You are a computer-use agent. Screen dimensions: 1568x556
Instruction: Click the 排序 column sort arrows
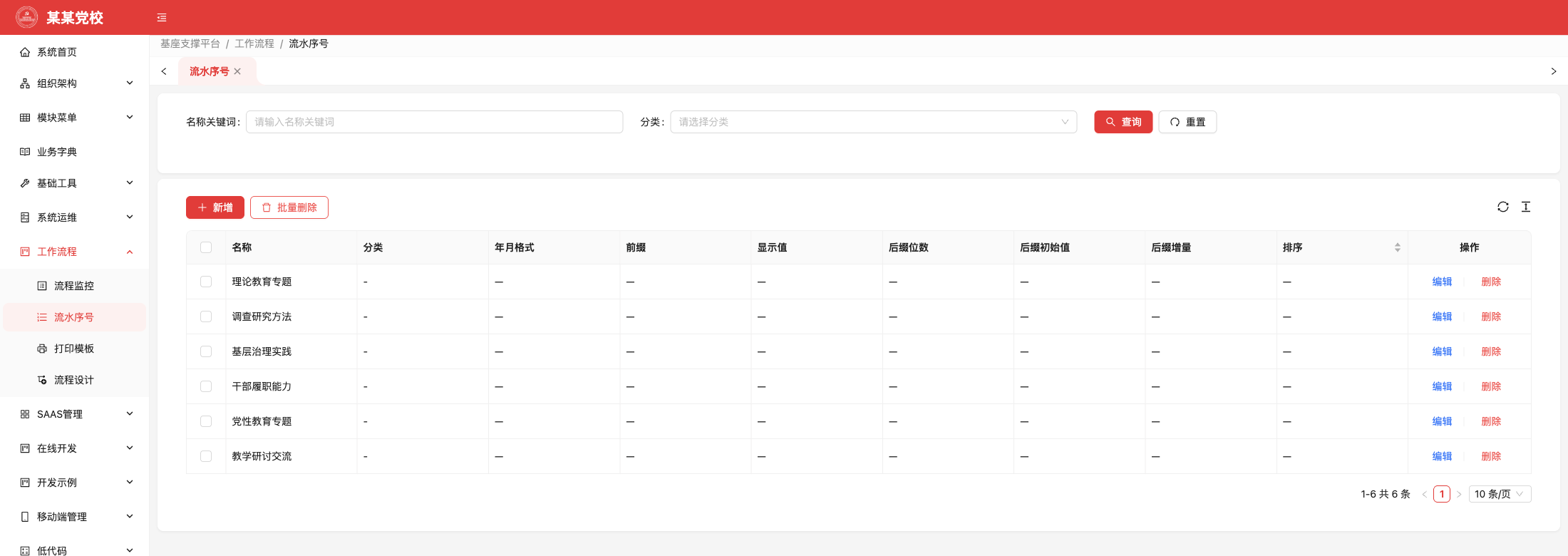[x=1398, y=247]
